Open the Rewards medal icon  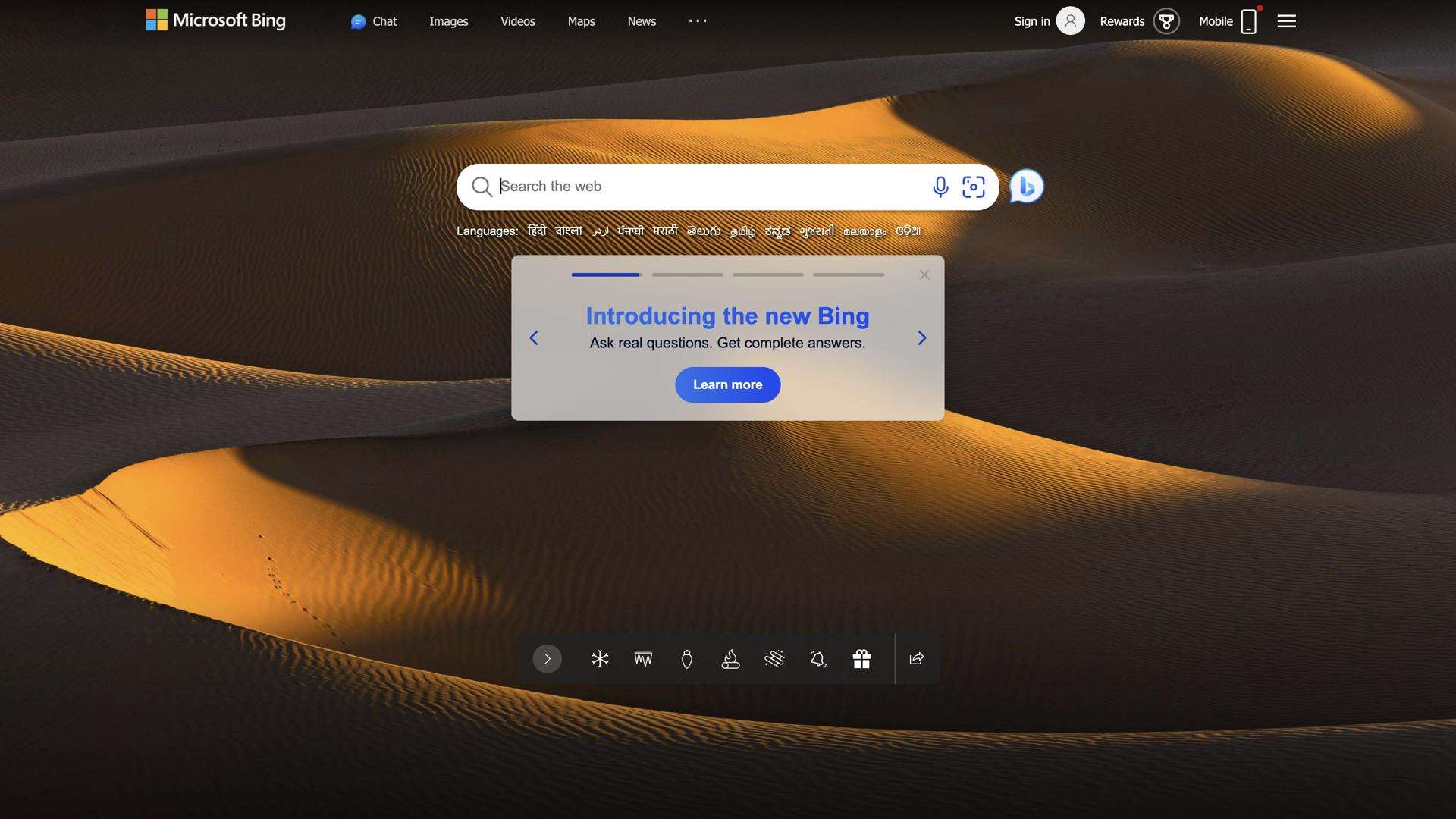1166,21
